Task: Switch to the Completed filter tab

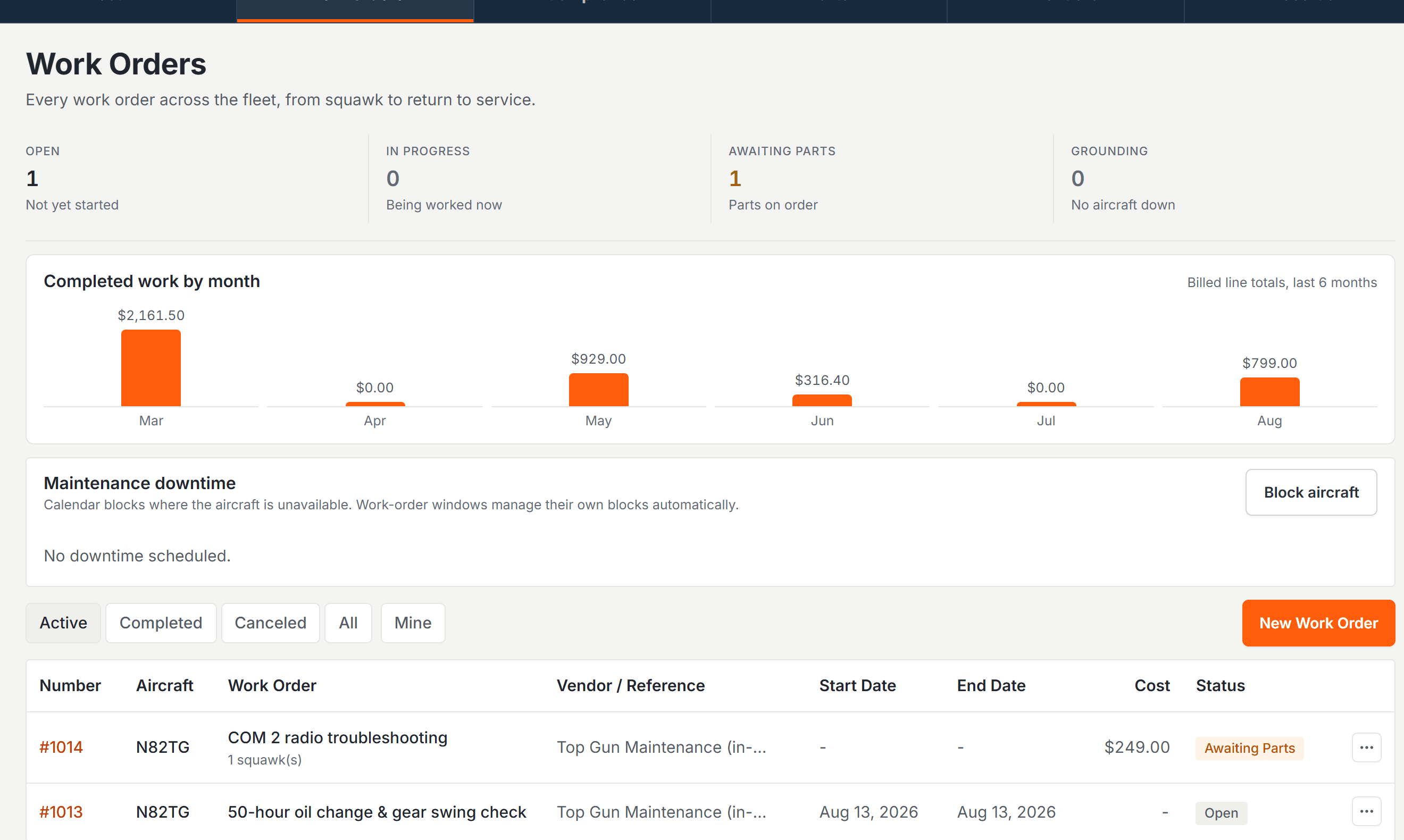Action: (161, 623)
